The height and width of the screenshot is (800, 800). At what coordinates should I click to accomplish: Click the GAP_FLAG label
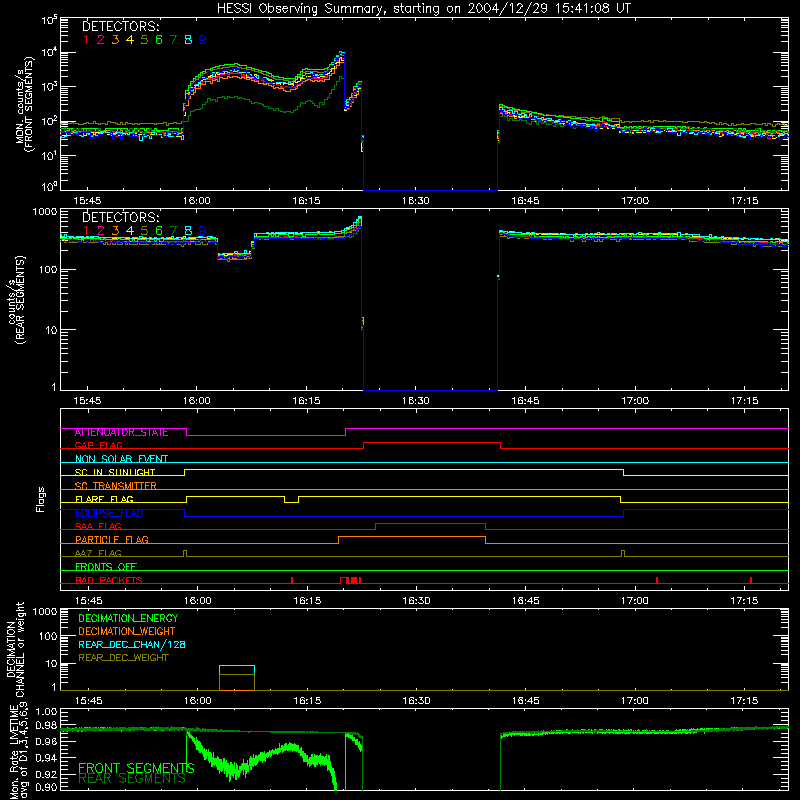(99, 445)
